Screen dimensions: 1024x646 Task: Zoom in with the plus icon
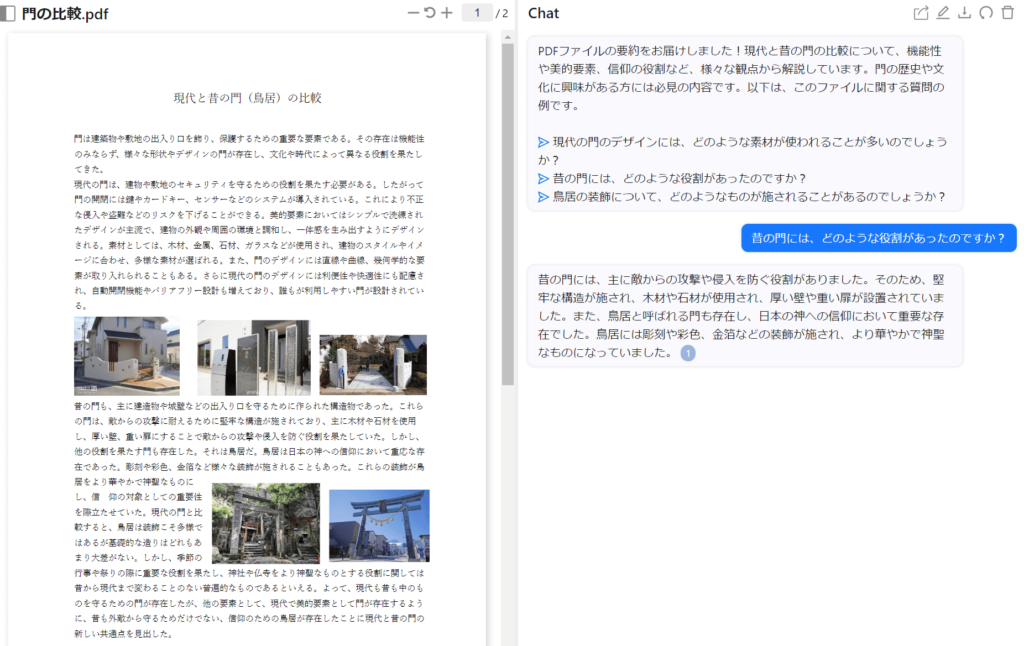pyautogui.click(x=446, y=13)
